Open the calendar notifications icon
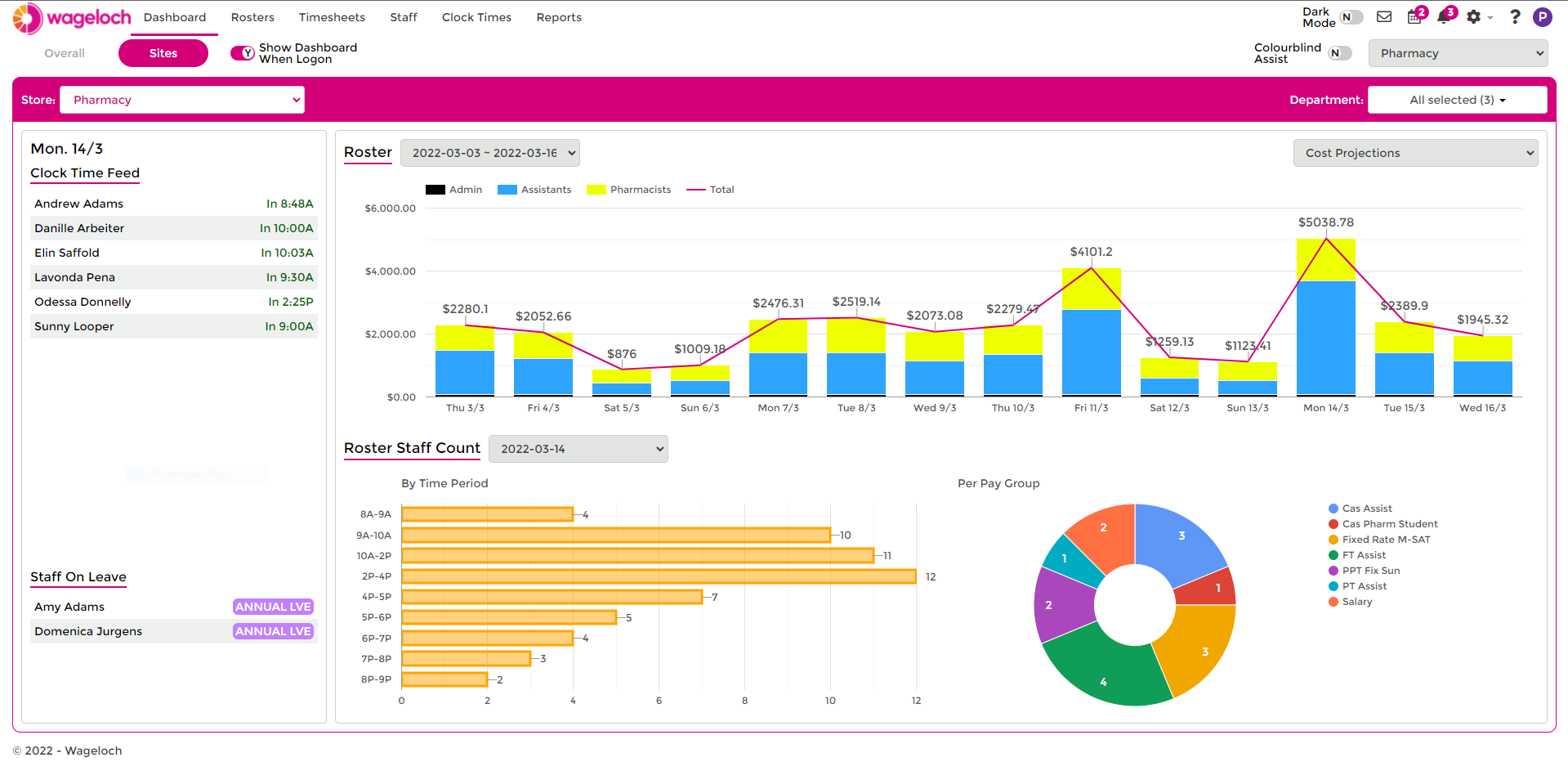The height and width of the screenshot is (762, 1568). pos(1415,16)
